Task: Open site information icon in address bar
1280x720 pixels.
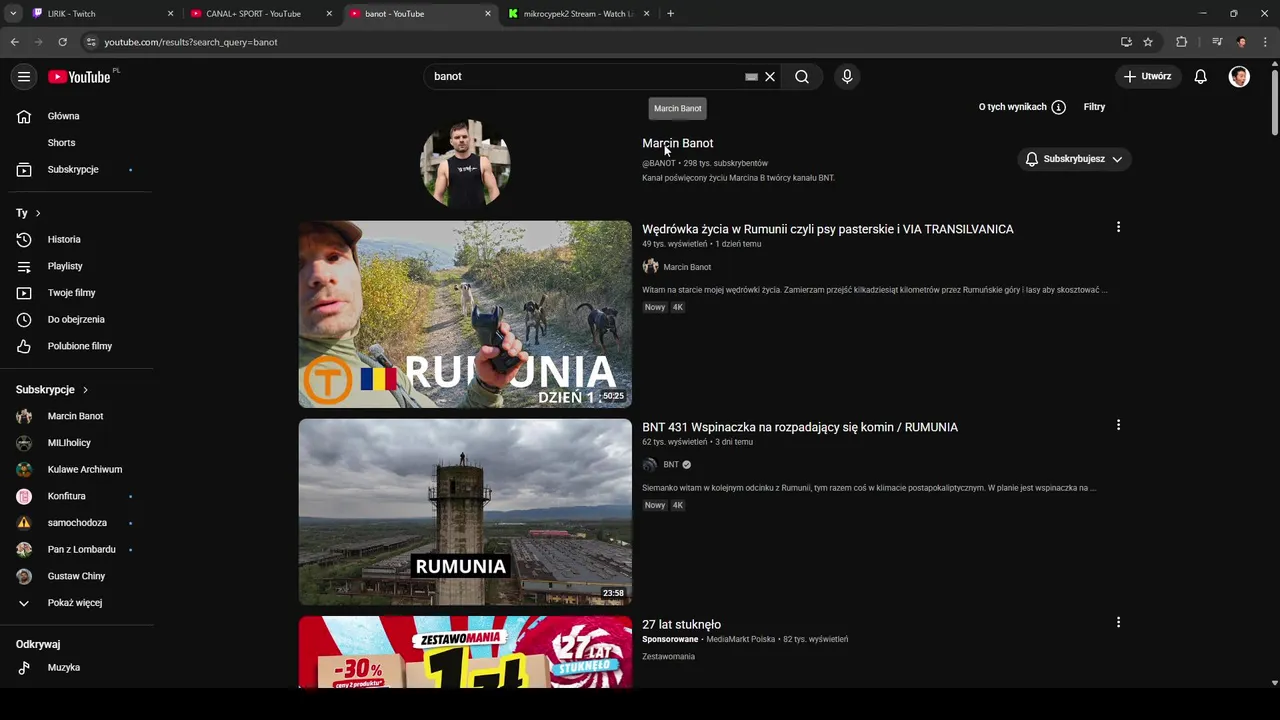Action: click(91, 42)
